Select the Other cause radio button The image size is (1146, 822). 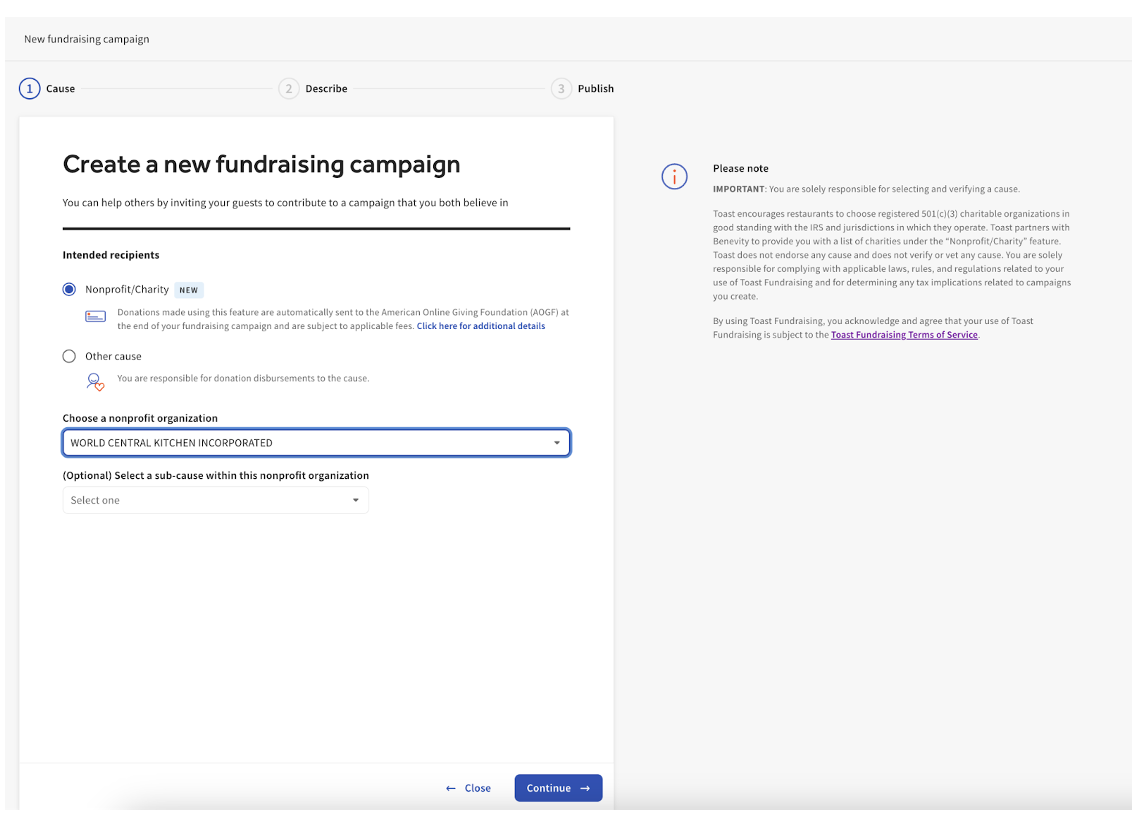click(x=69, y=356)
